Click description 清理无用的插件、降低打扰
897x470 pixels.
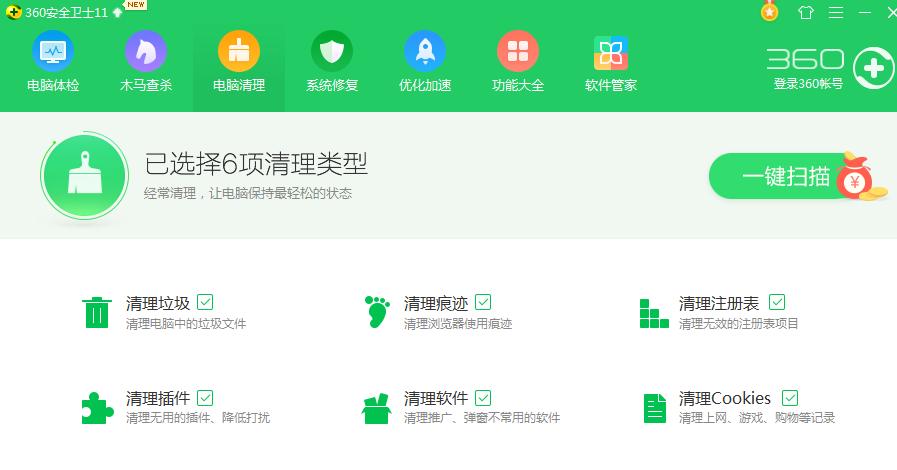click(x=198, y=418)
